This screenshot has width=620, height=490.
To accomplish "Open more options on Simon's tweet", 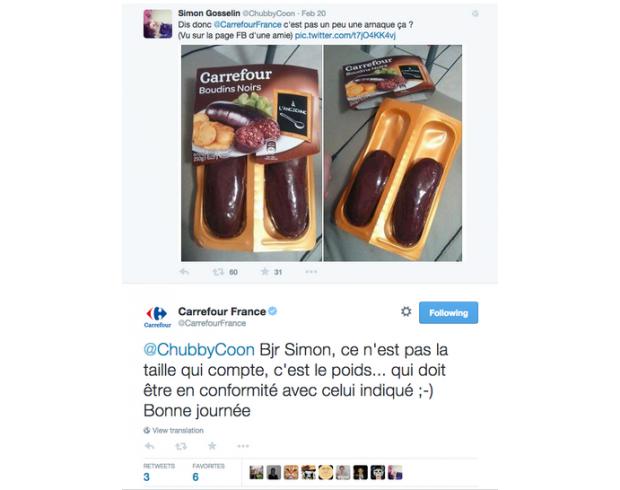I will click(311, 272).
